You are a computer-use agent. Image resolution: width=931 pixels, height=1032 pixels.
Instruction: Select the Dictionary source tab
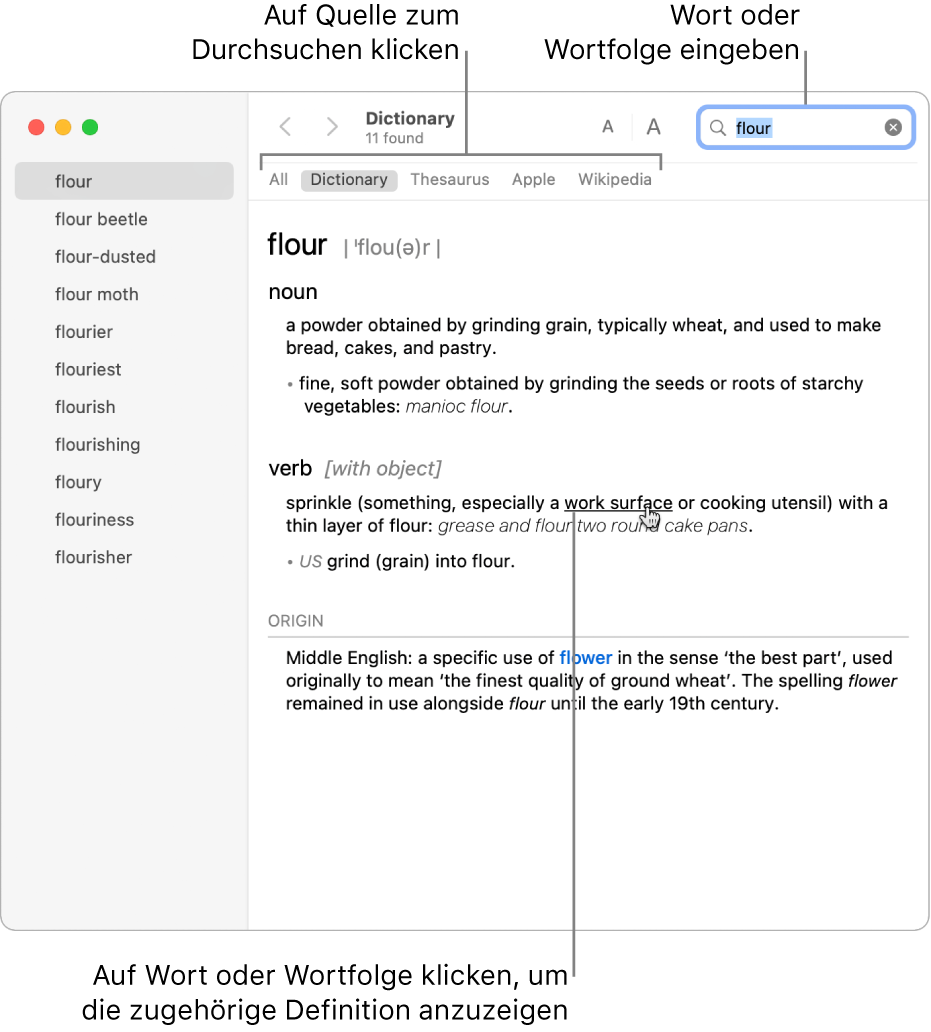pos(349,180)
